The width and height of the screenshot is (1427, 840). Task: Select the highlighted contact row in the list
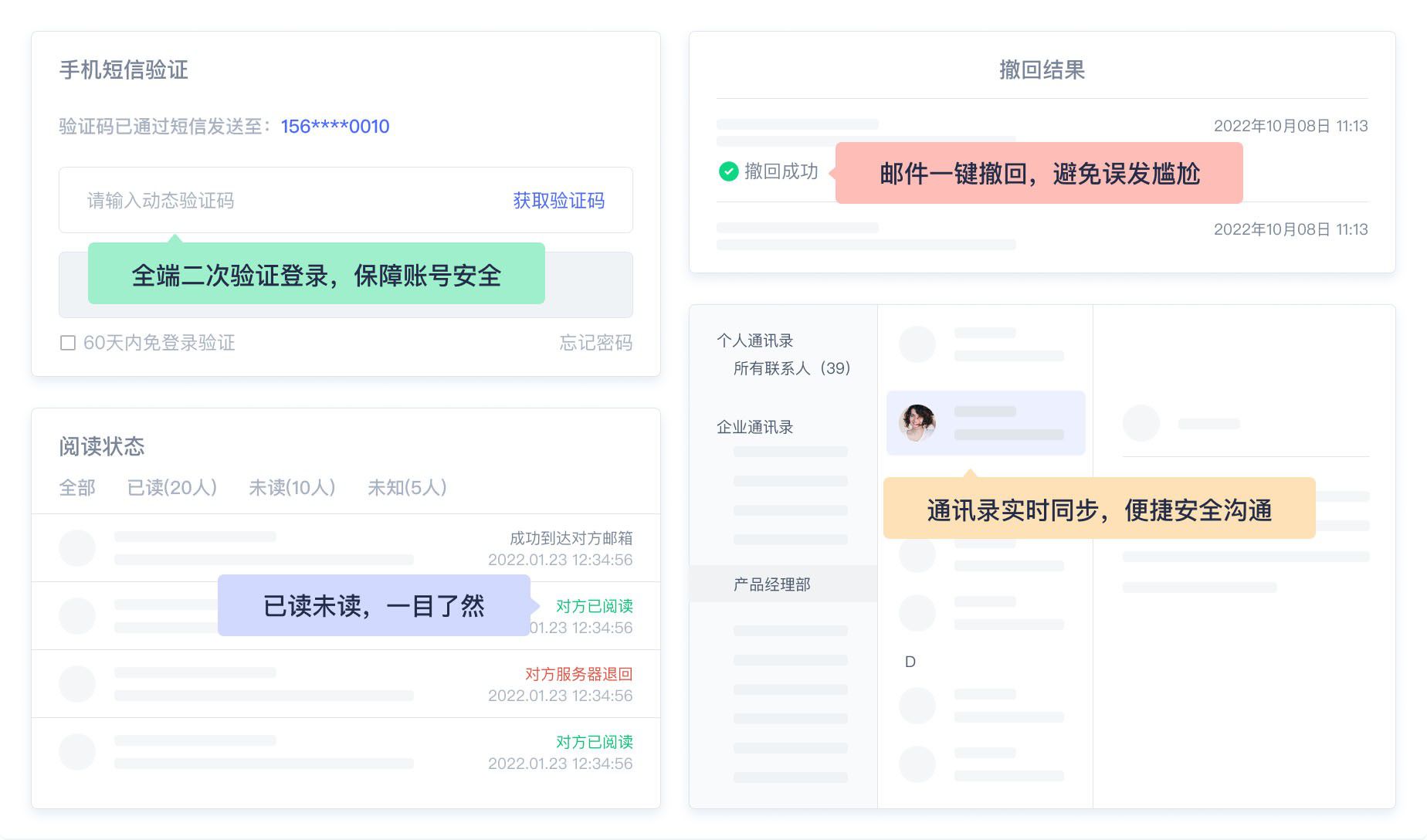tap(985, 422)
